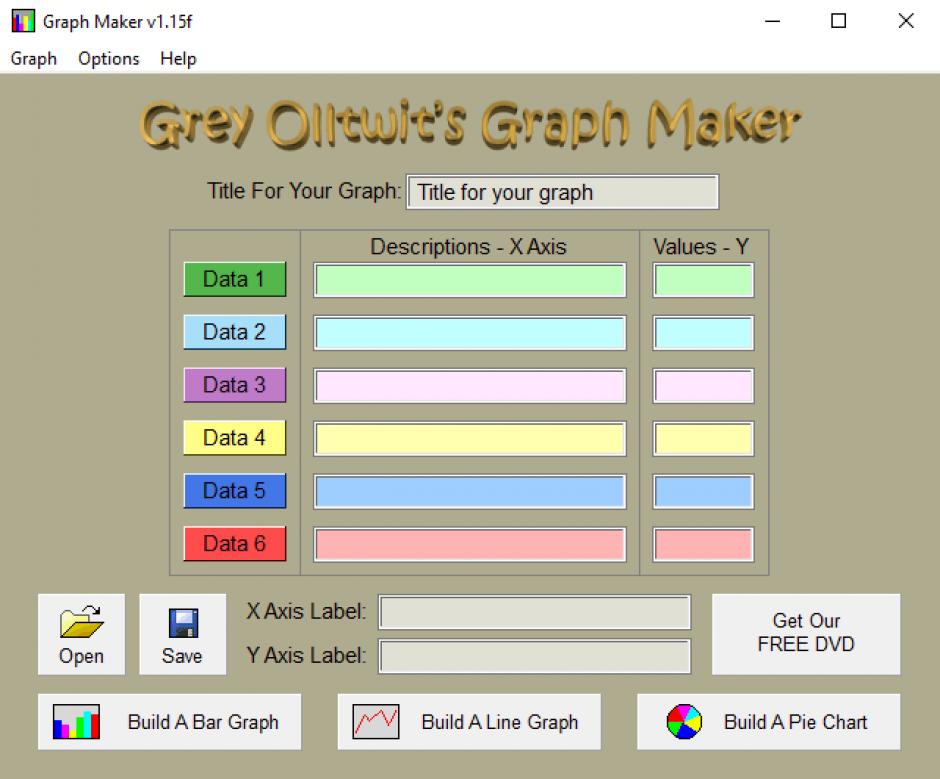The image size is (940, 779).
Task: Click the purple Data 3 color button
Action: click(x=234, y=385)
